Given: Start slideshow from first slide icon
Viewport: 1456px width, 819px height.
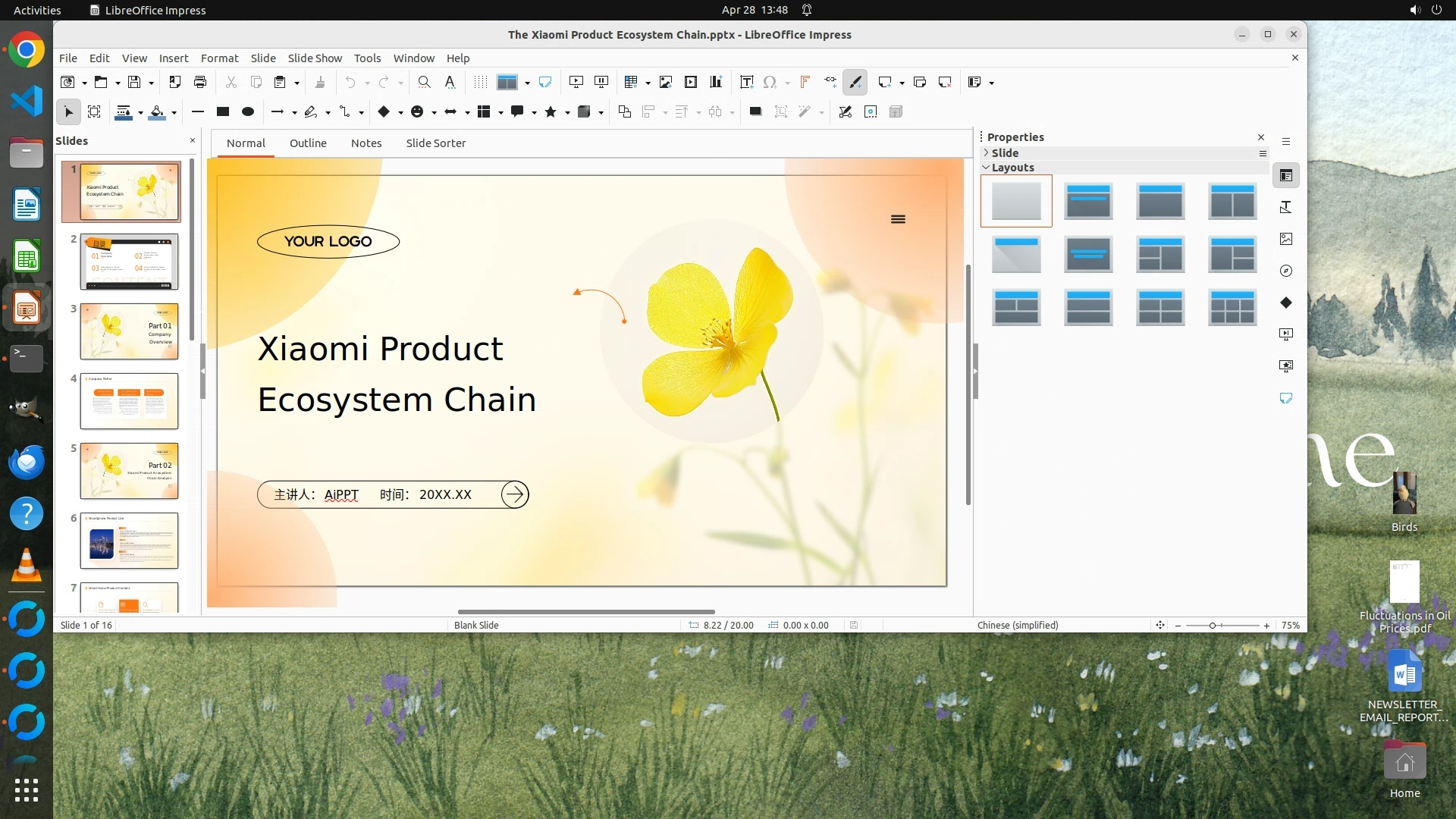Looking at the screenshot, I should coord(576,82).
